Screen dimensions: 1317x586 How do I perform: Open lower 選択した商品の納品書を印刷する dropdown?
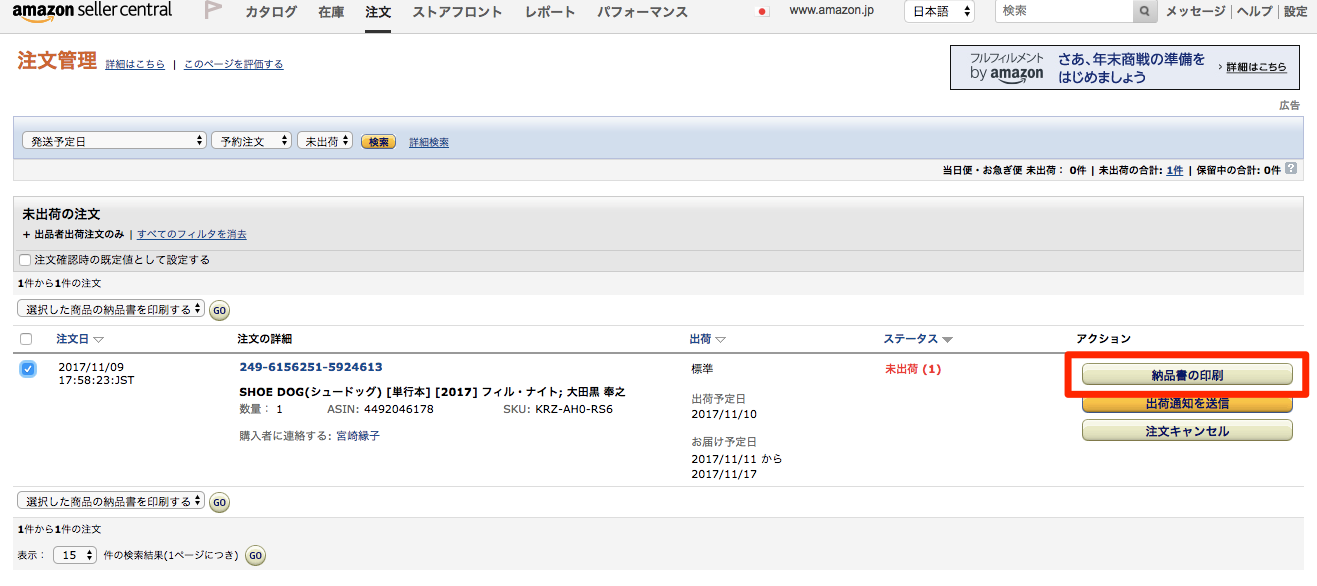111,500
